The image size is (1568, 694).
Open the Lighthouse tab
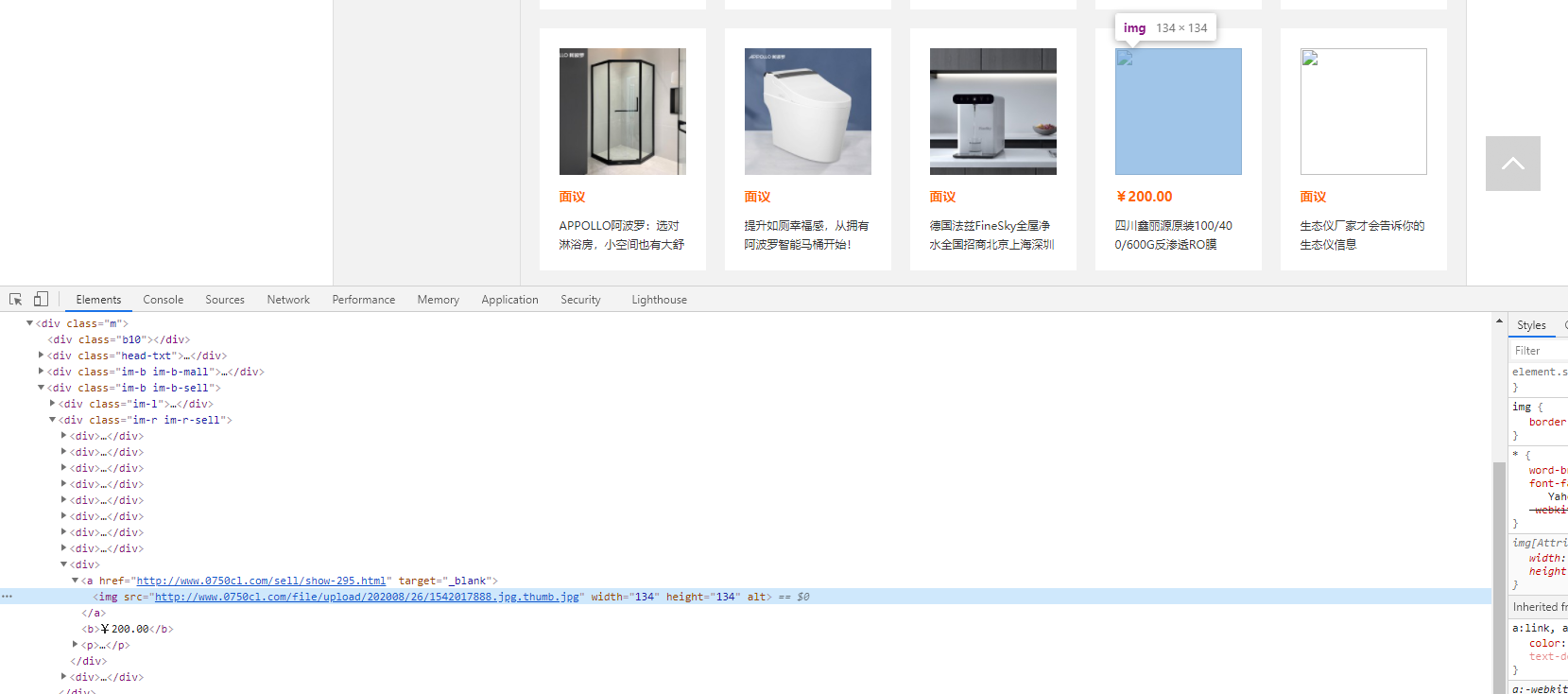659,300
